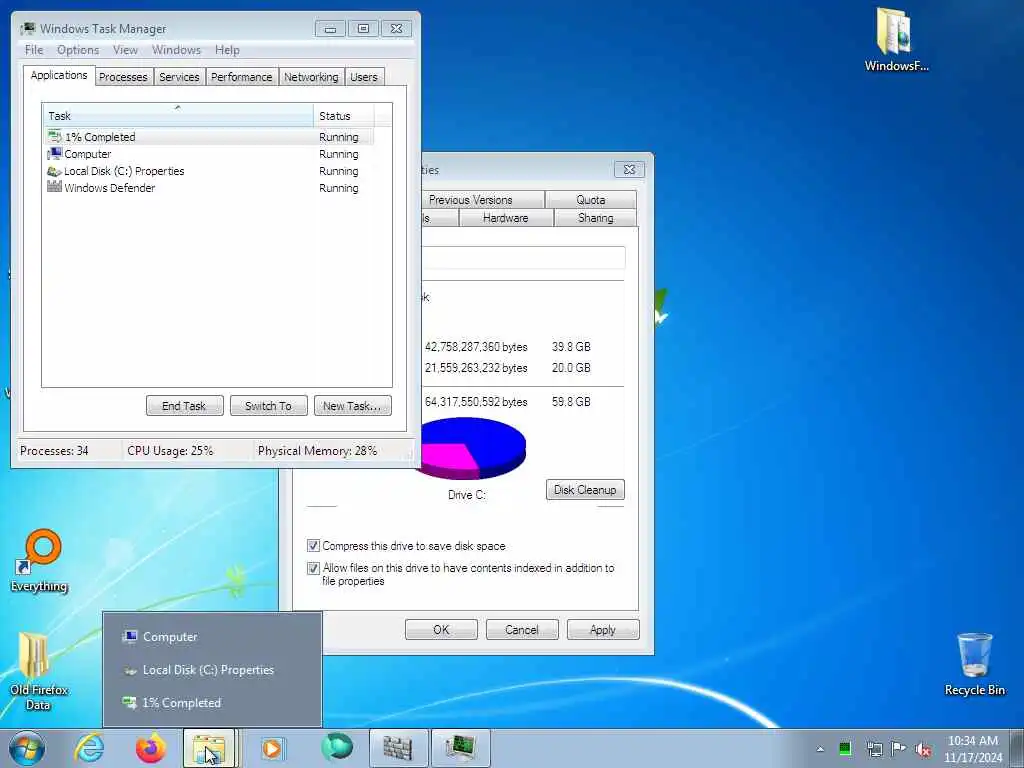
Task: Click the Task Manager taskbar button
Action: pos(460,748)
